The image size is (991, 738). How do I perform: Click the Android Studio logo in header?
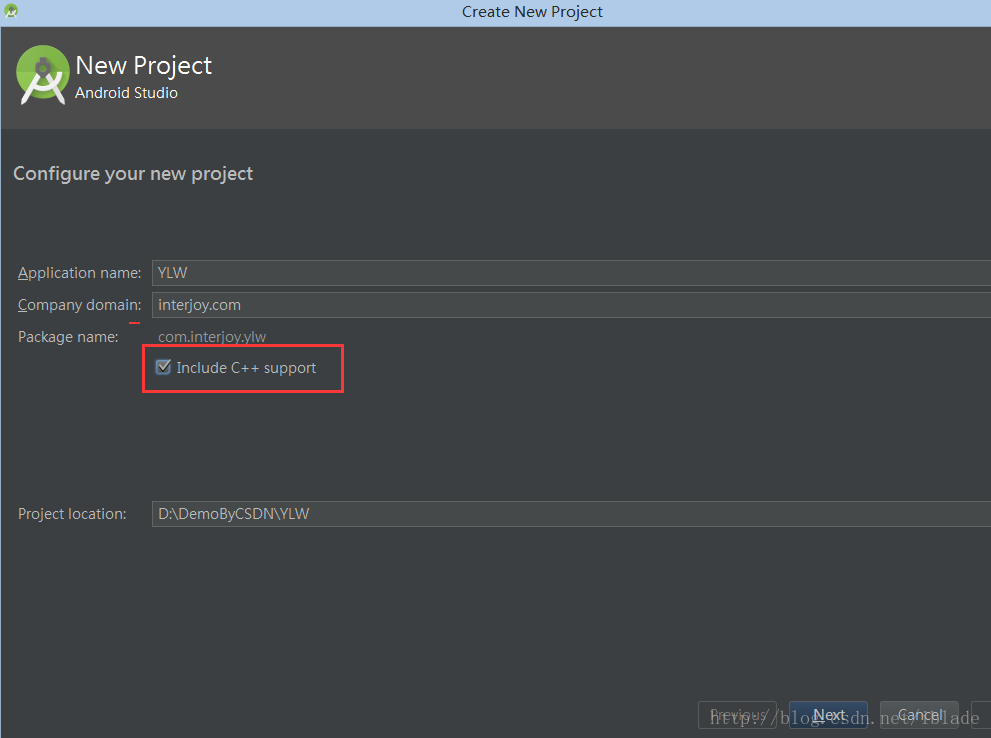point(43,75)
